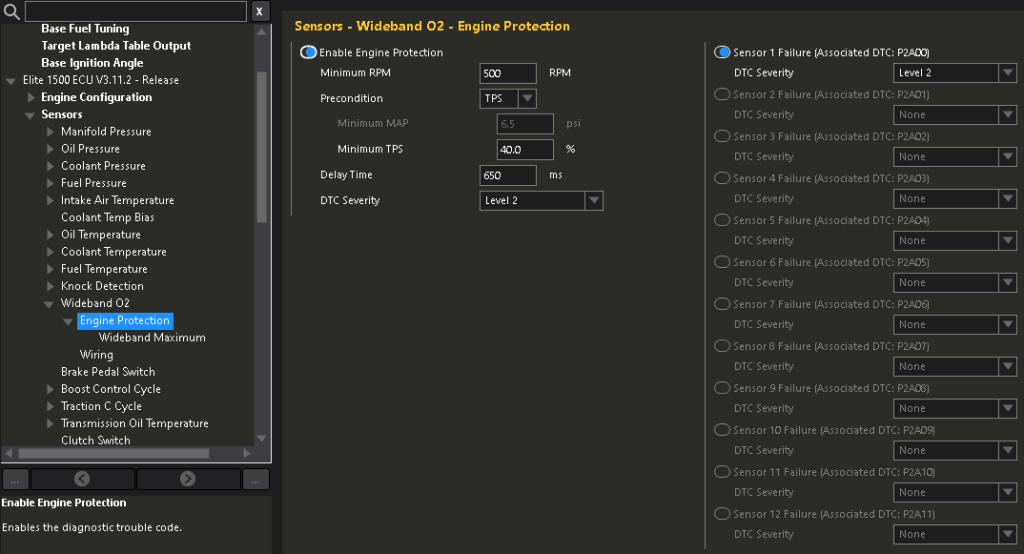Click the back arrow navigation button
1024x554 pixels.
click(x=82, y=479)
